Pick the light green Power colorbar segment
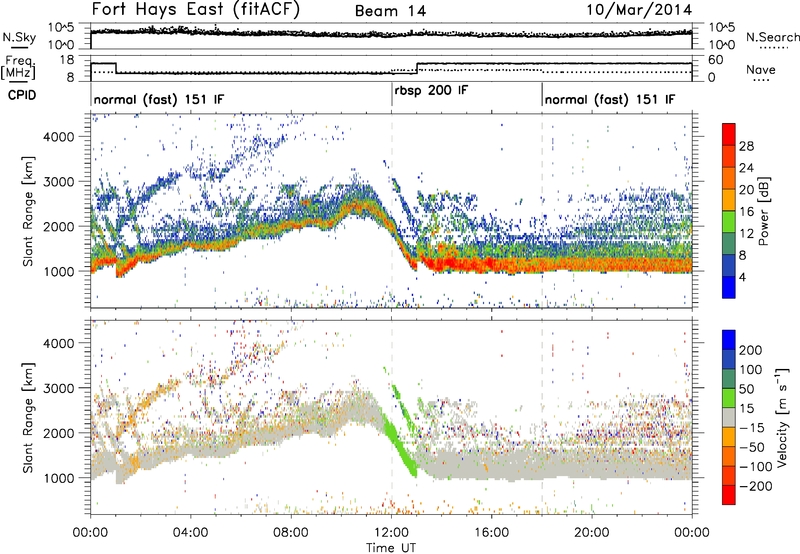 click(x=729, y=222)
